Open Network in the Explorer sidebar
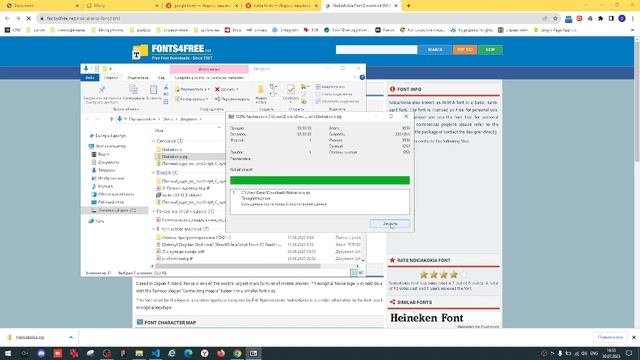The image size is (640, 360). pyautogui.click(x=97, y=221)
